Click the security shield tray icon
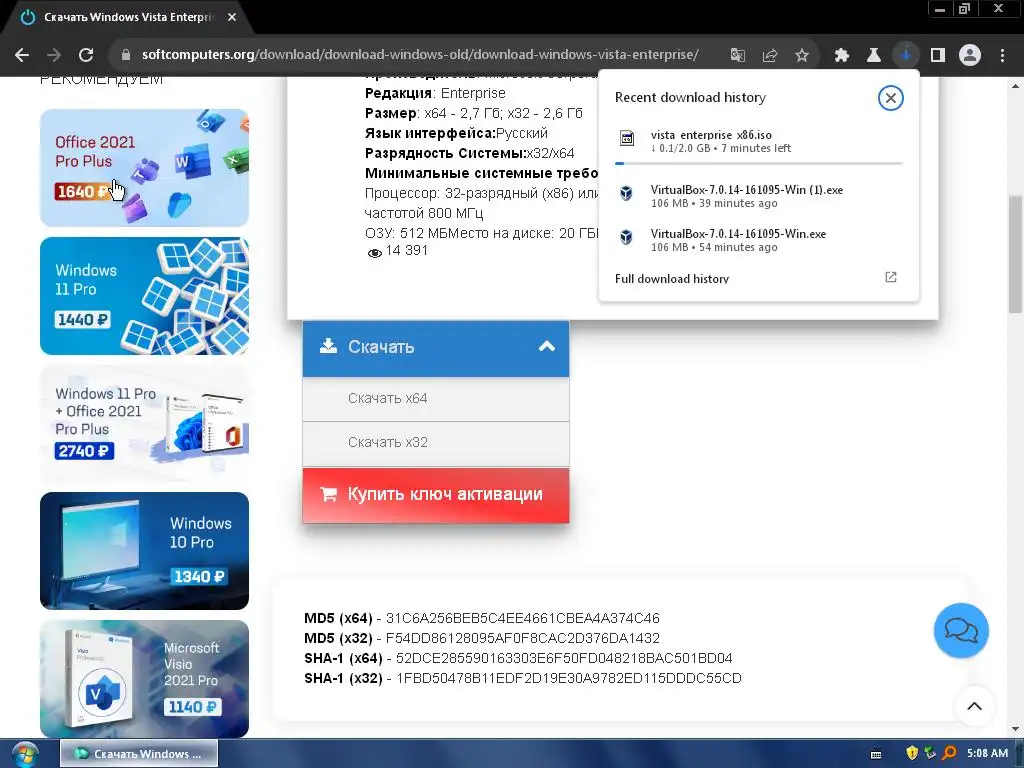 pos(912,753)
